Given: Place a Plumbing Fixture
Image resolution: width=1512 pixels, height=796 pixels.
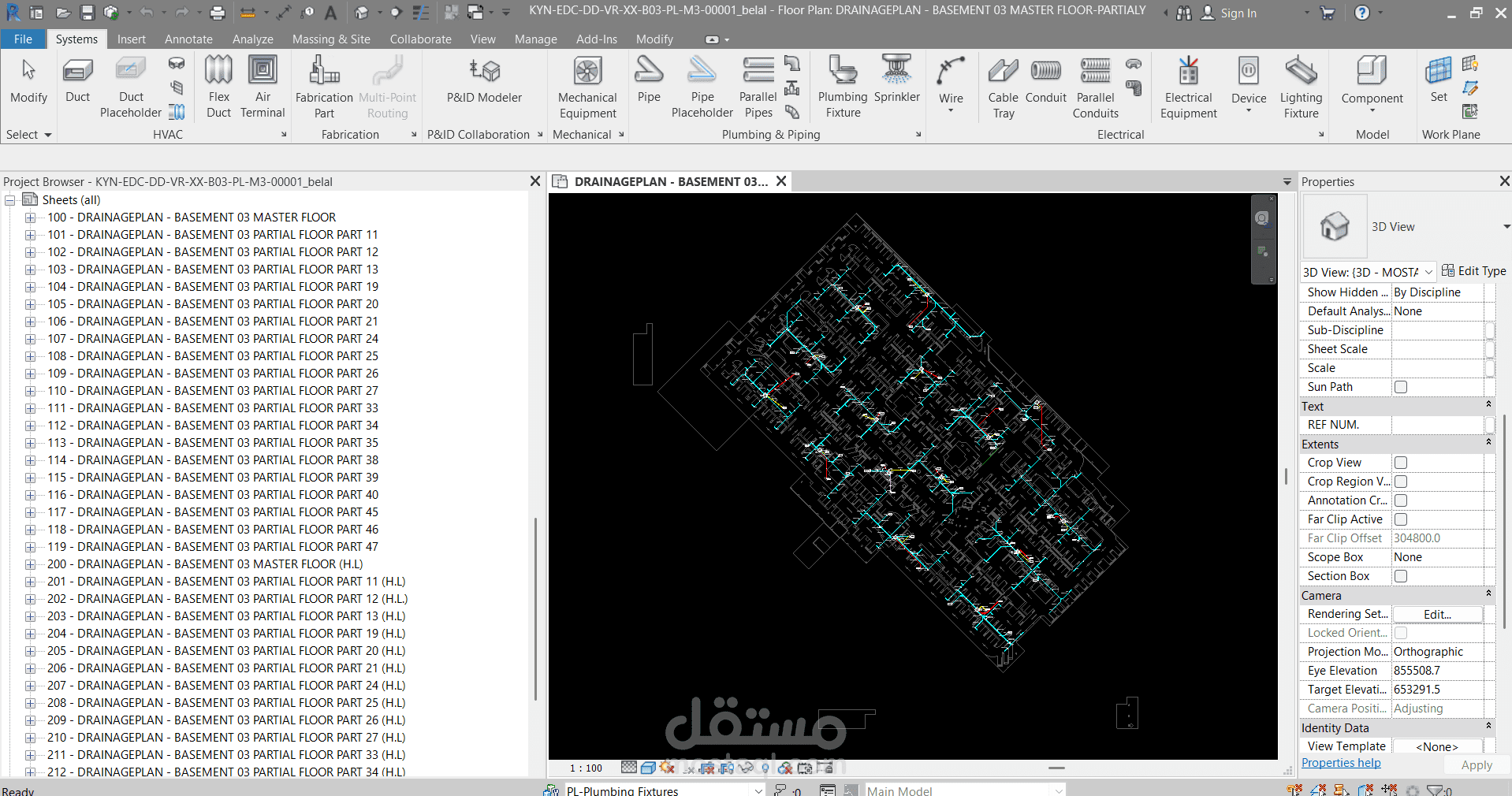Looking at the screenshot, I should 843,87.
